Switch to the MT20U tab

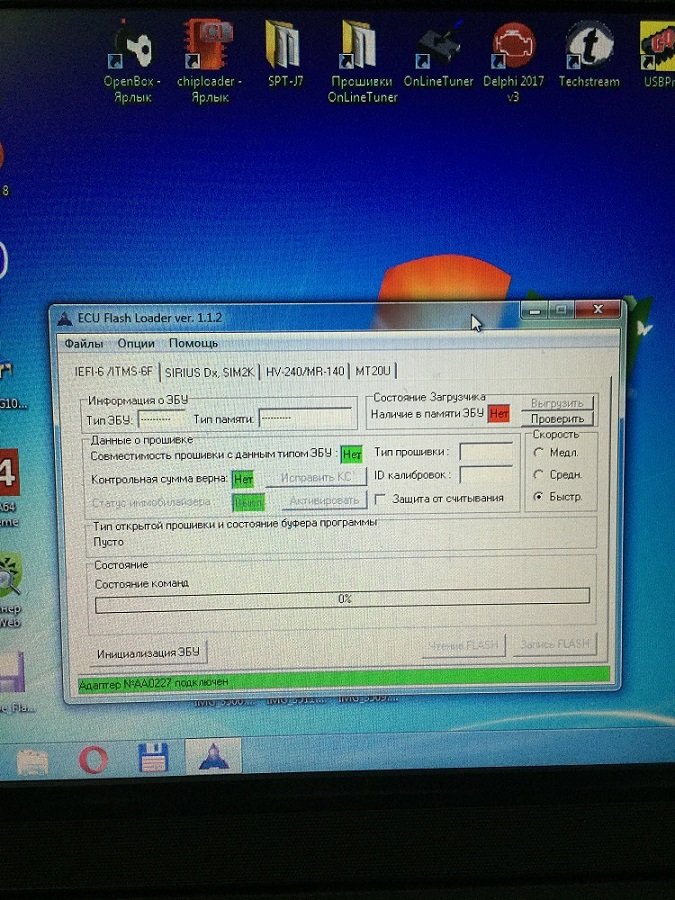(x=373, y=371)
